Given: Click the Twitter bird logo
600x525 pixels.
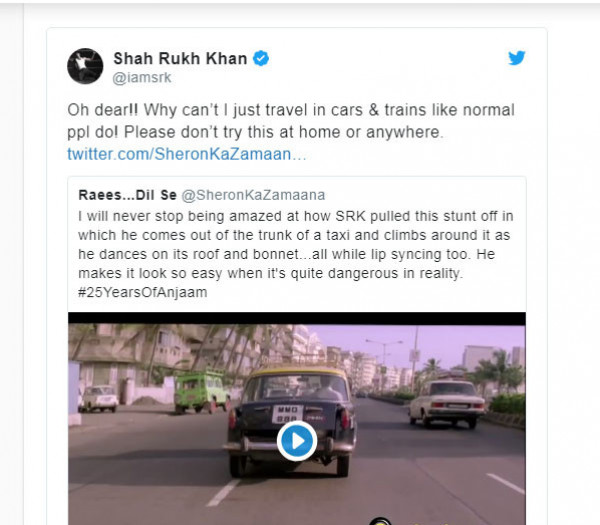Looking at the screenshot, I should click(x=516, y=58).
